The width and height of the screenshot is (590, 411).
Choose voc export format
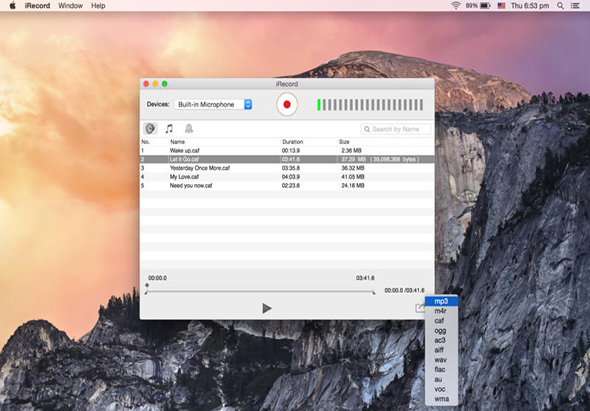(441, 389)
